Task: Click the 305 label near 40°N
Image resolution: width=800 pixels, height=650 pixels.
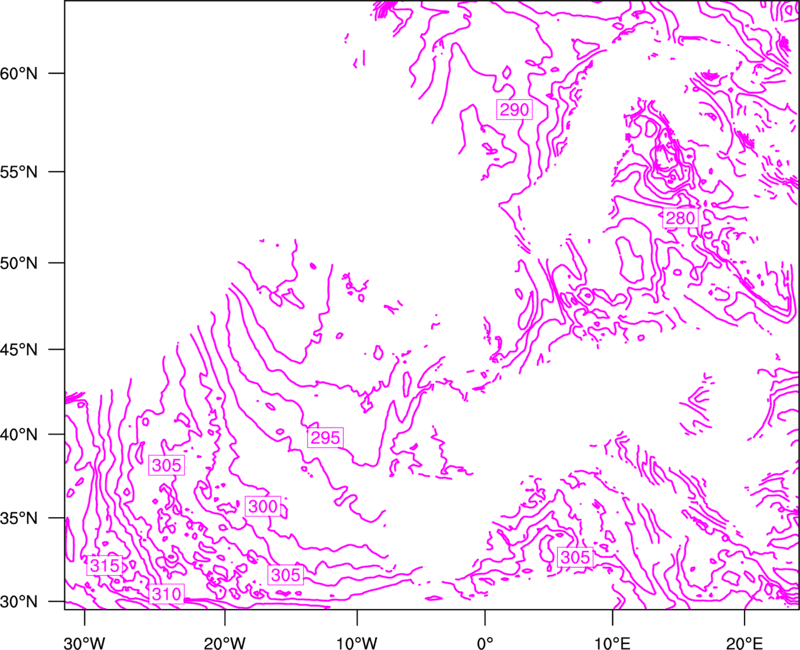Action: (x=166, y=465)
